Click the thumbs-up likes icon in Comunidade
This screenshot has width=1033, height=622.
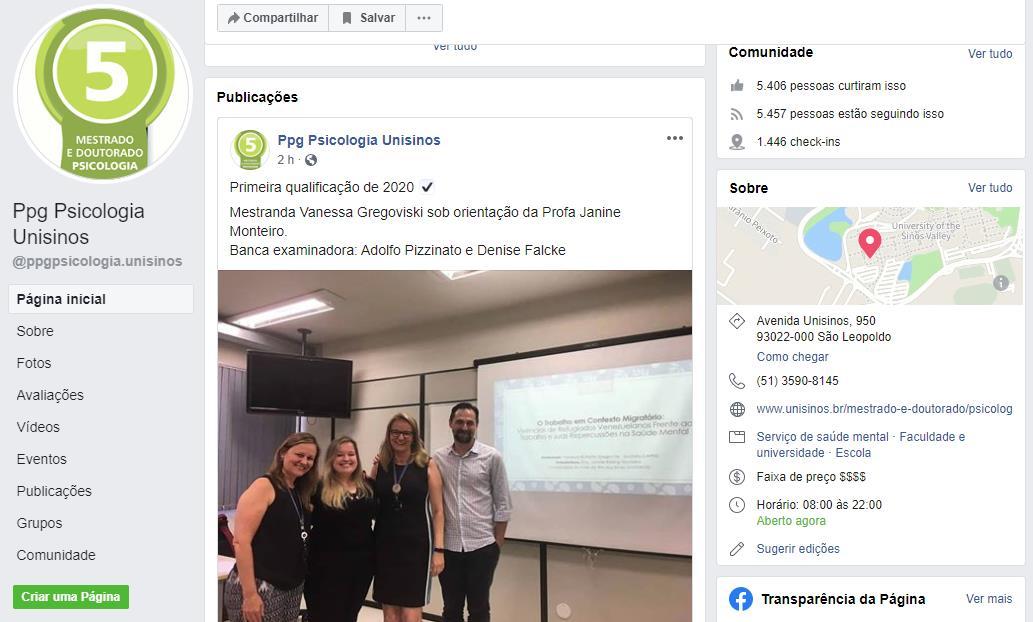[737, 86]
